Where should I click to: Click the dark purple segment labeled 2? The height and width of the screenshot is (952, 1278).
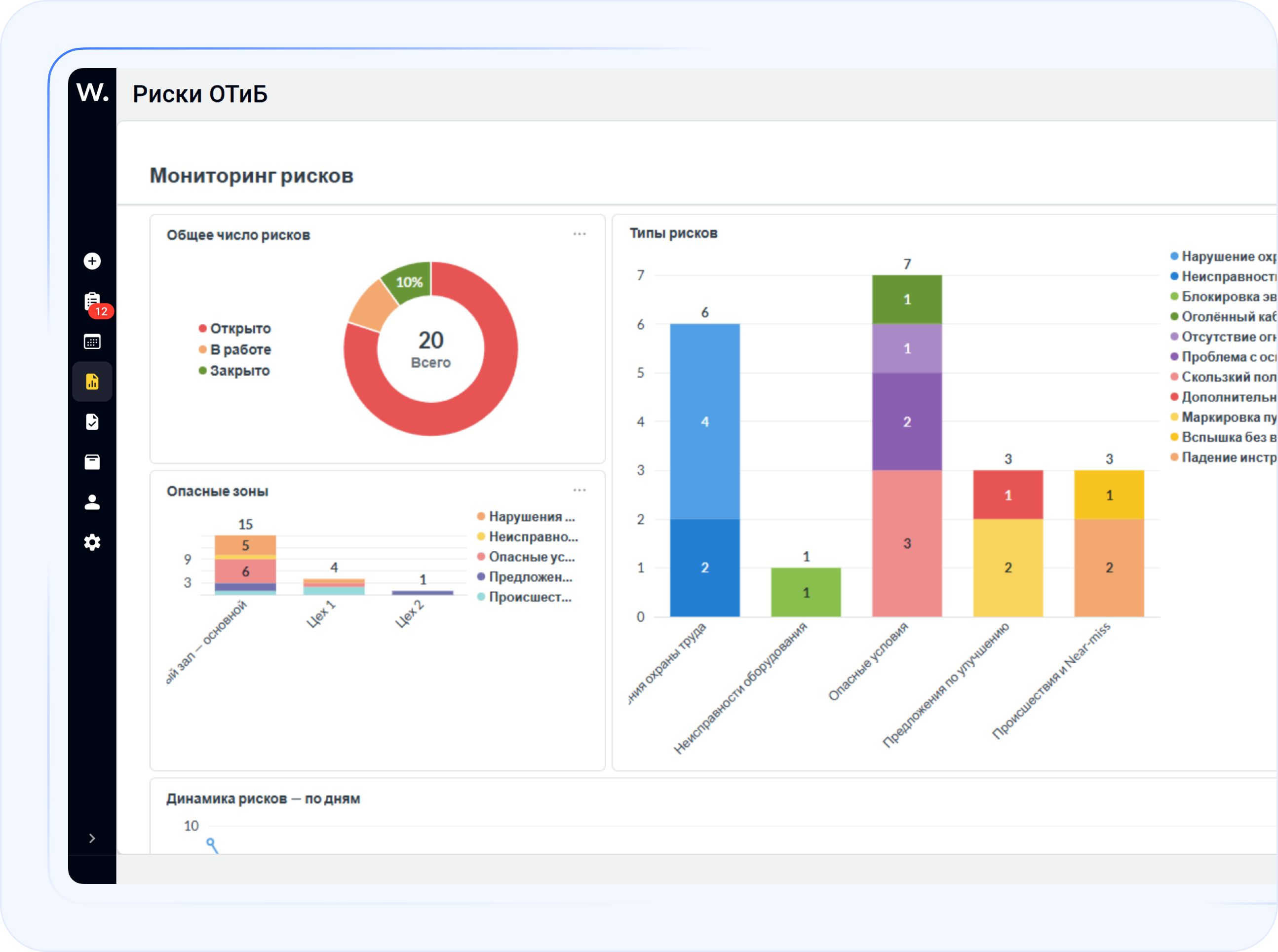907,421
